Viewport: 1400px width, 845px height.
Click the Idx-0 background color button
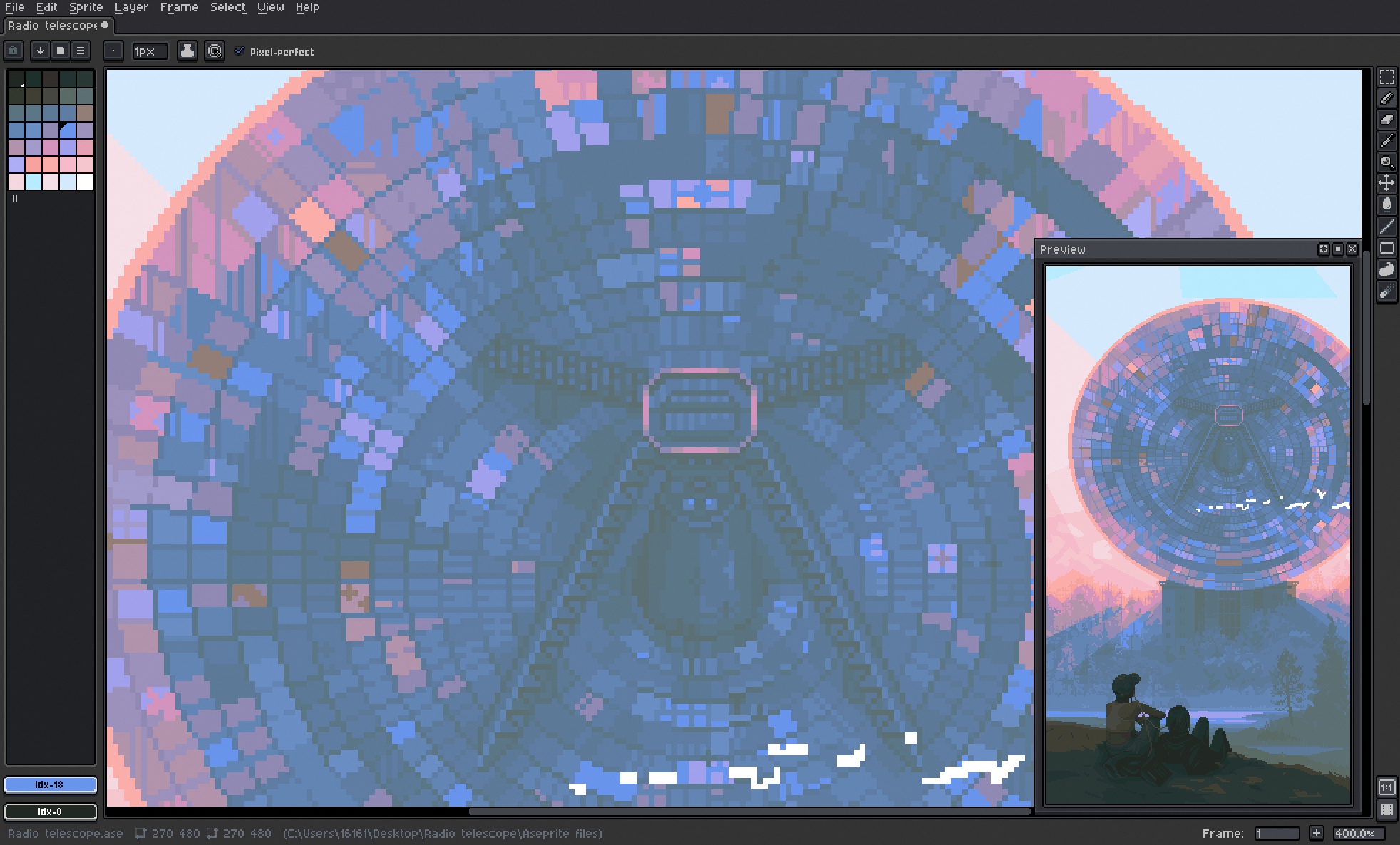click(x=50, y=812)
